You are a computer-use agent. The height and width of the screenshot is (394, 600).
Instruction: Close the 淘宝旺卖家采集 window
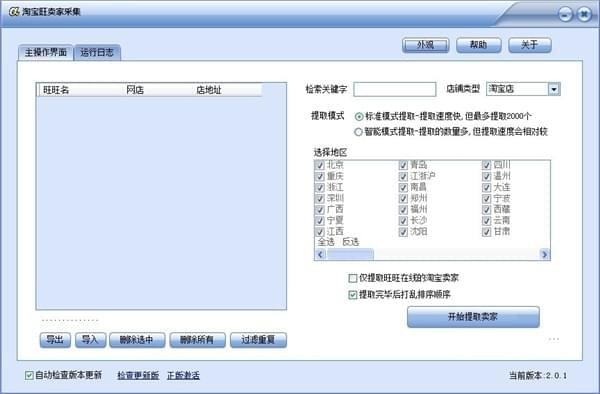584,15
